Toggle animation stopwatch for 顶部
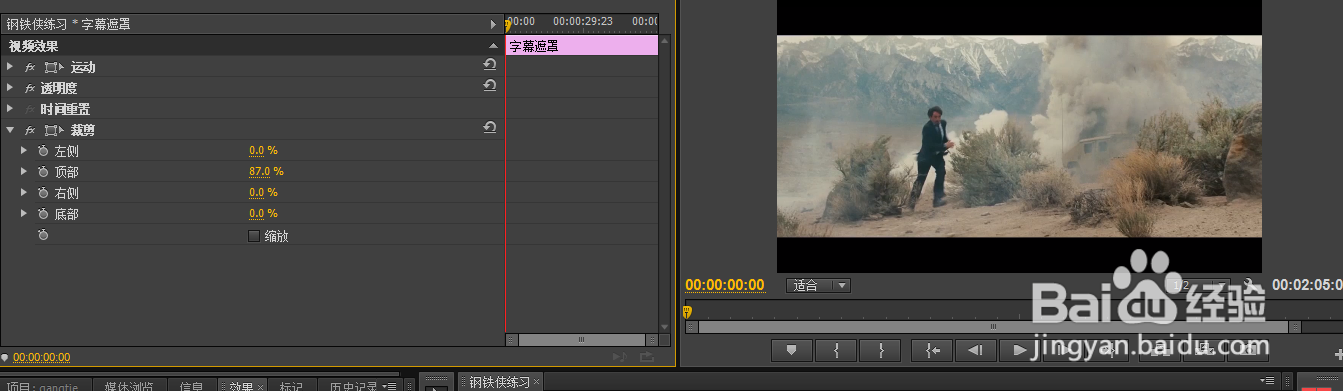The width and height of the screenshot is (1343, 391). (x=42, y=172)
